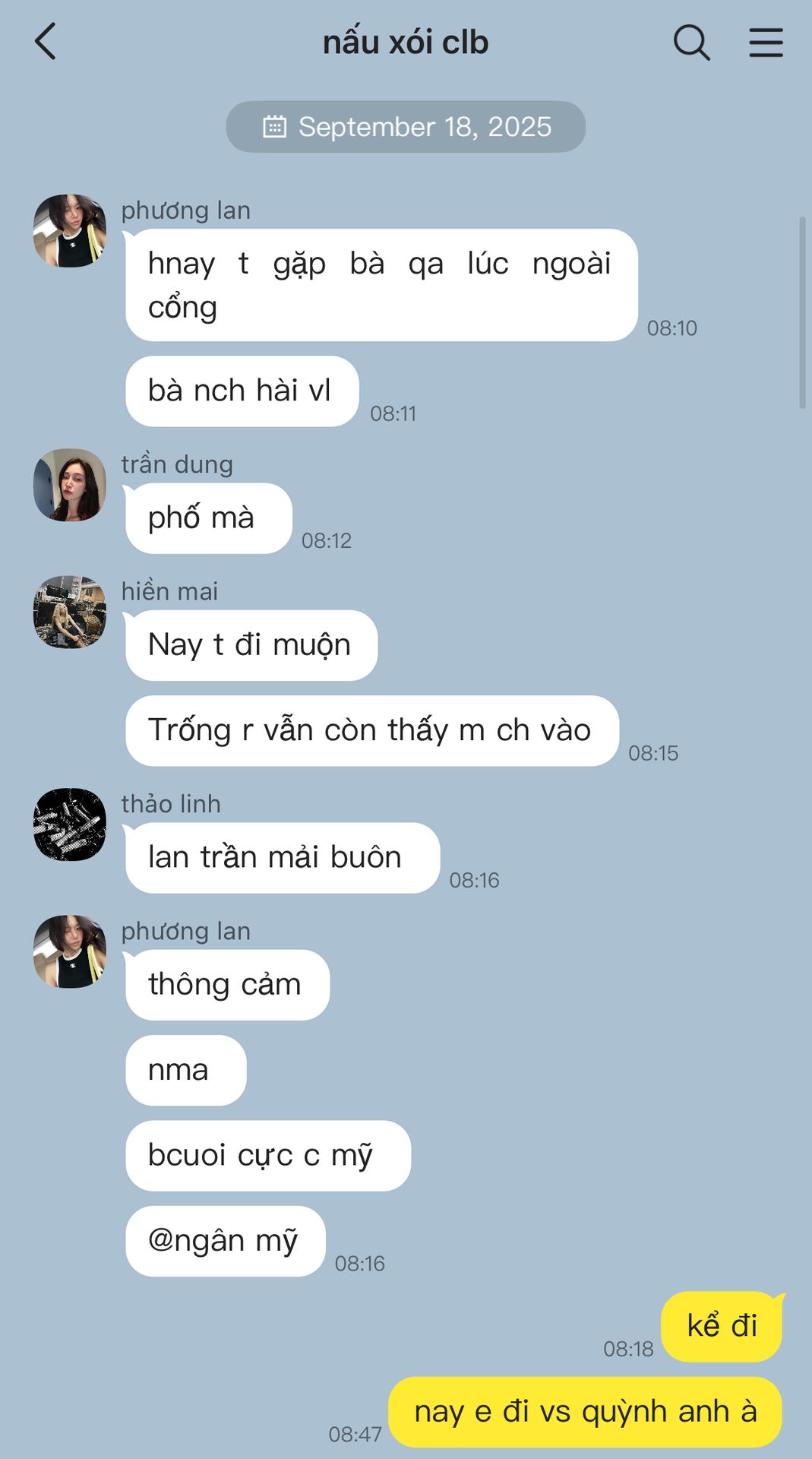Open thảo linh's profile avatar
The image size is (812, 1459).
point(70,824)
